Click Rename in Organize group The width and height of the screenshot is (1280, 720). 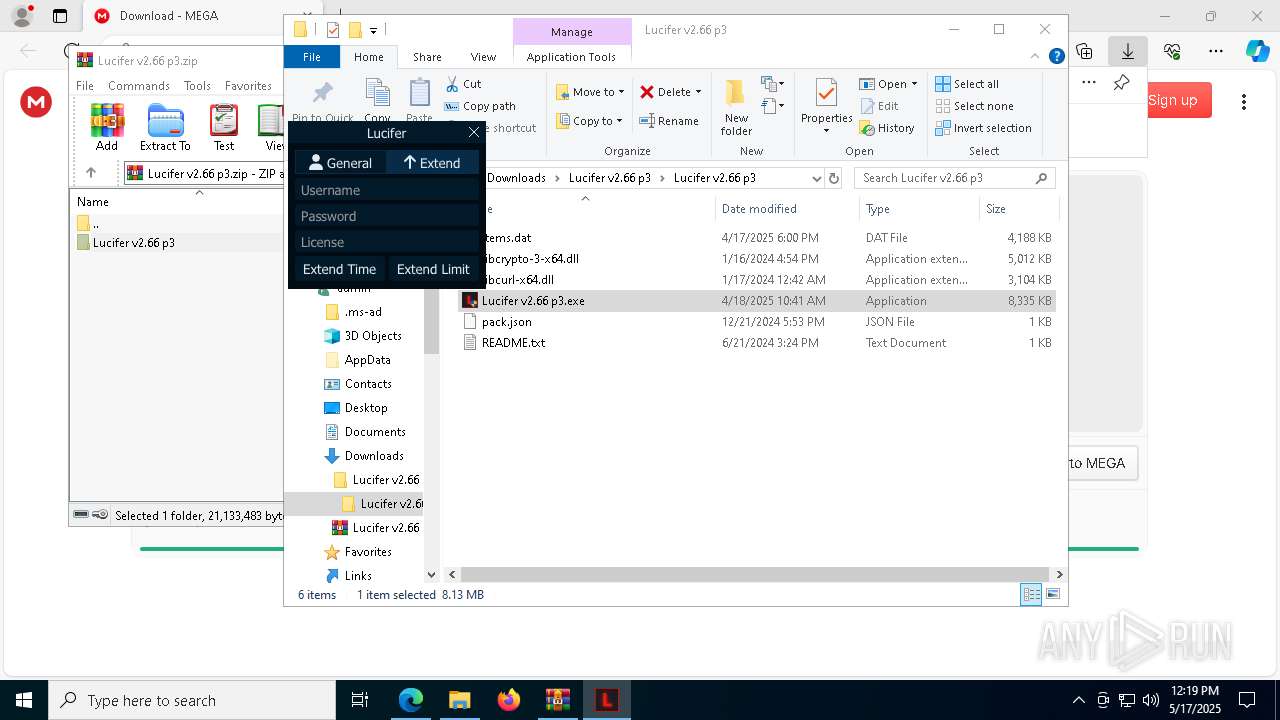(669, 121)
